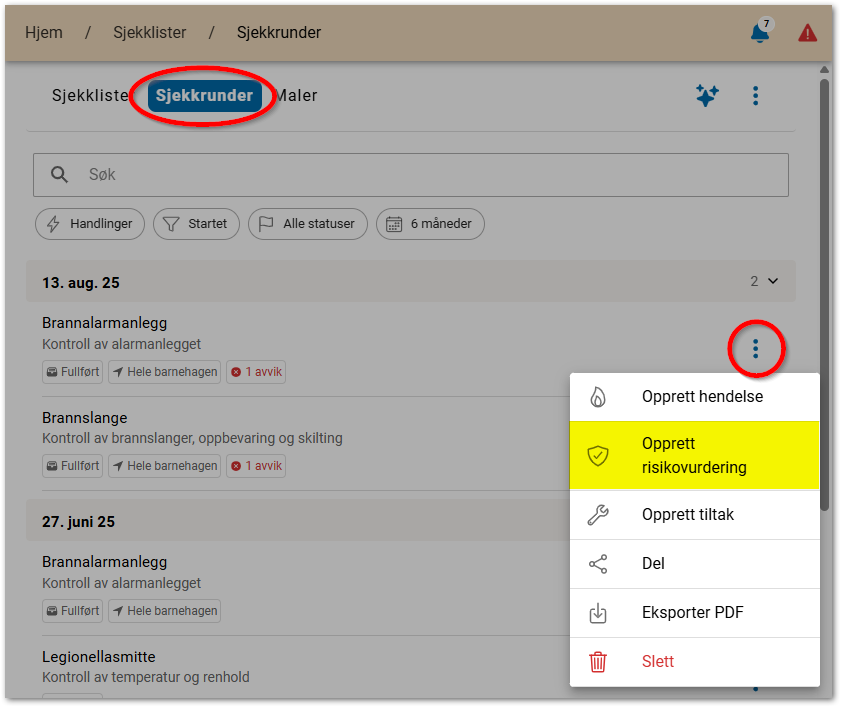Choose Eksporter PDF in context menu
This screenshot has width=841, height=707.
[692, 613]
